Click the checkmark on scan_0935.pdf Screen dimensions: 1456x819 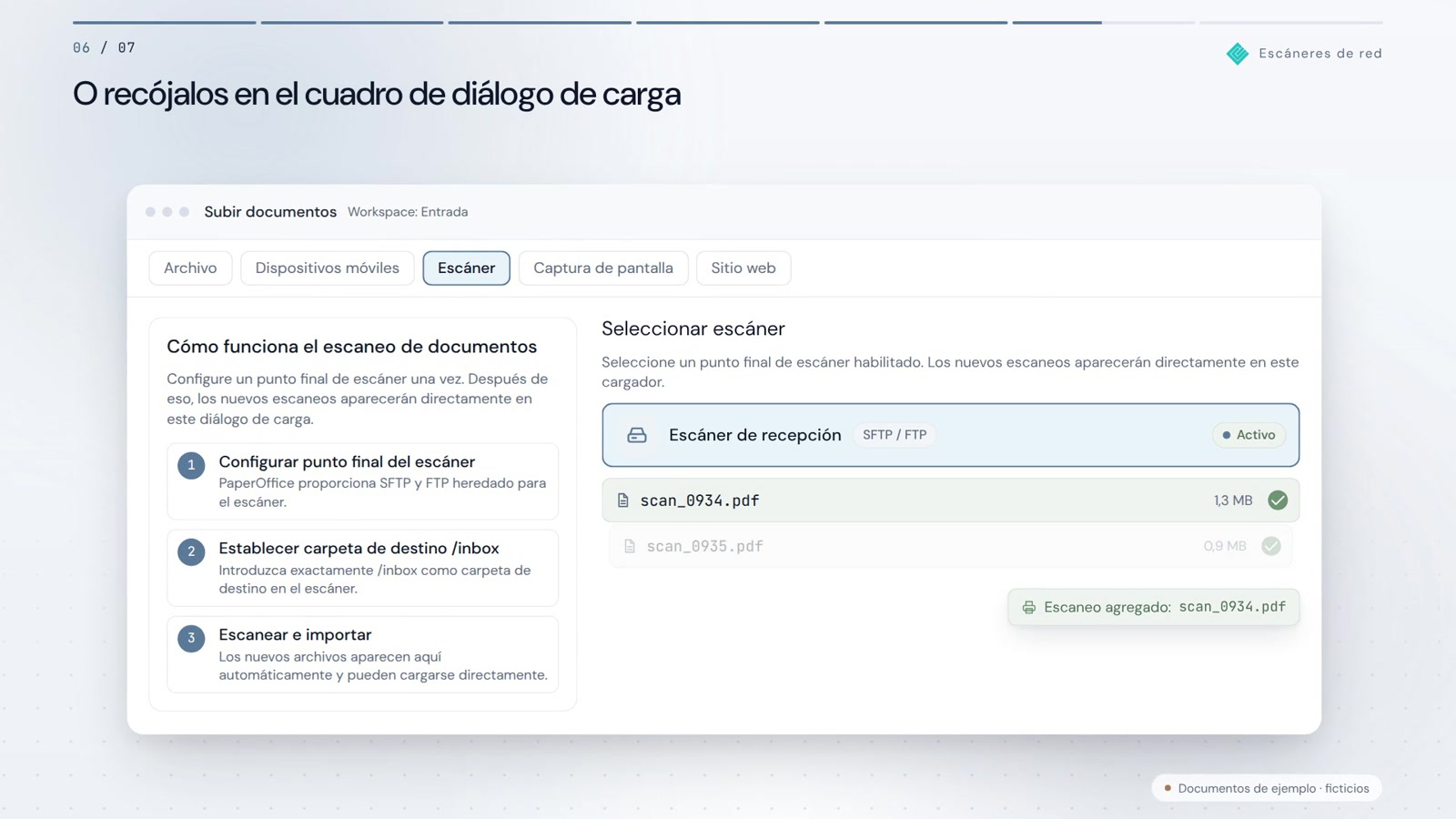click(x=1271, y=546)
